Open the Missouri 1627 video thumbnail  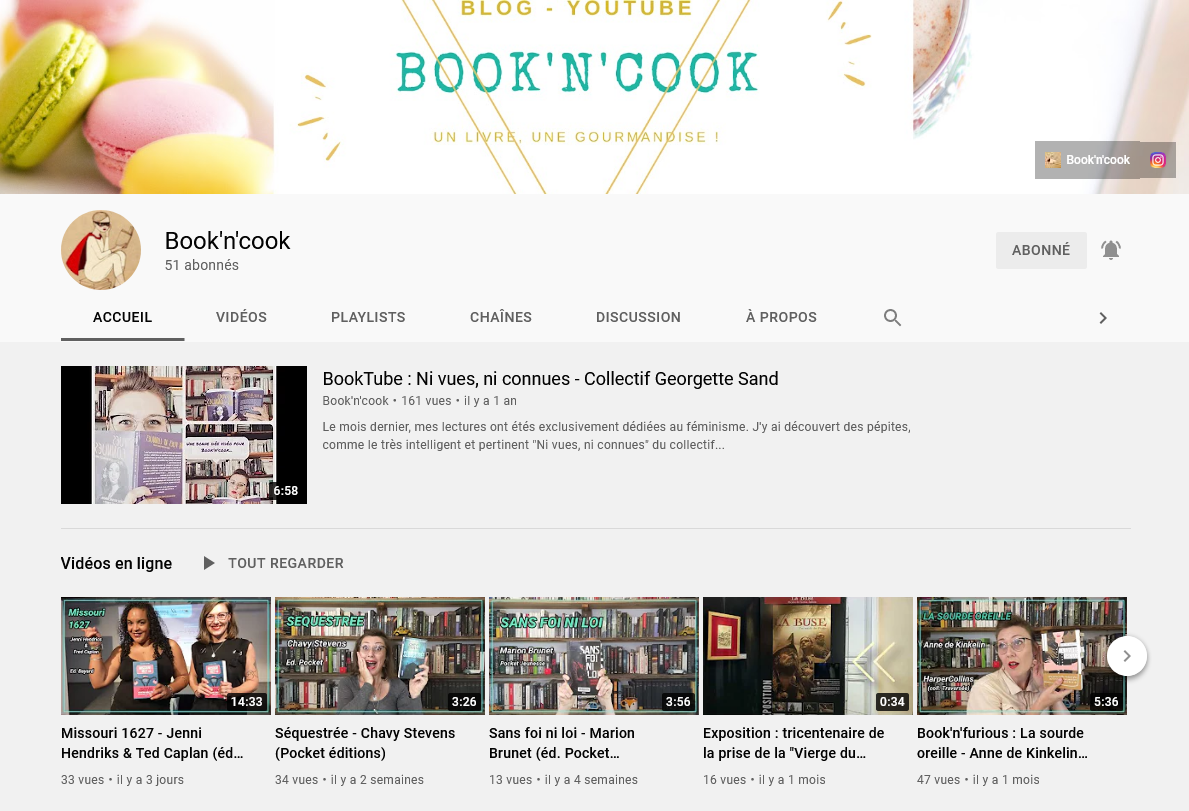[x=166, y=656]
